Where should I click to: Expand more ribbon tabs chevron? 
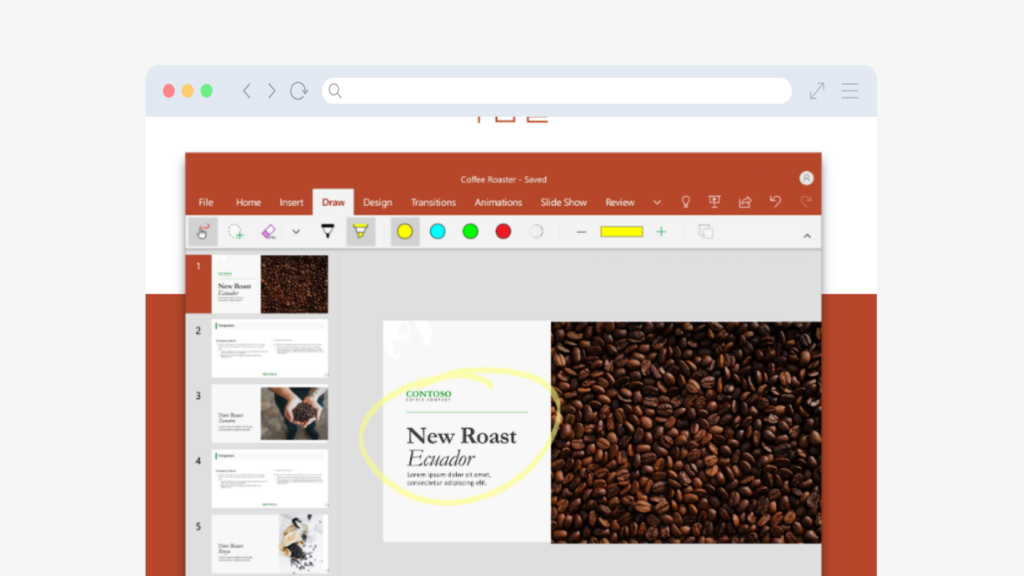657,202
